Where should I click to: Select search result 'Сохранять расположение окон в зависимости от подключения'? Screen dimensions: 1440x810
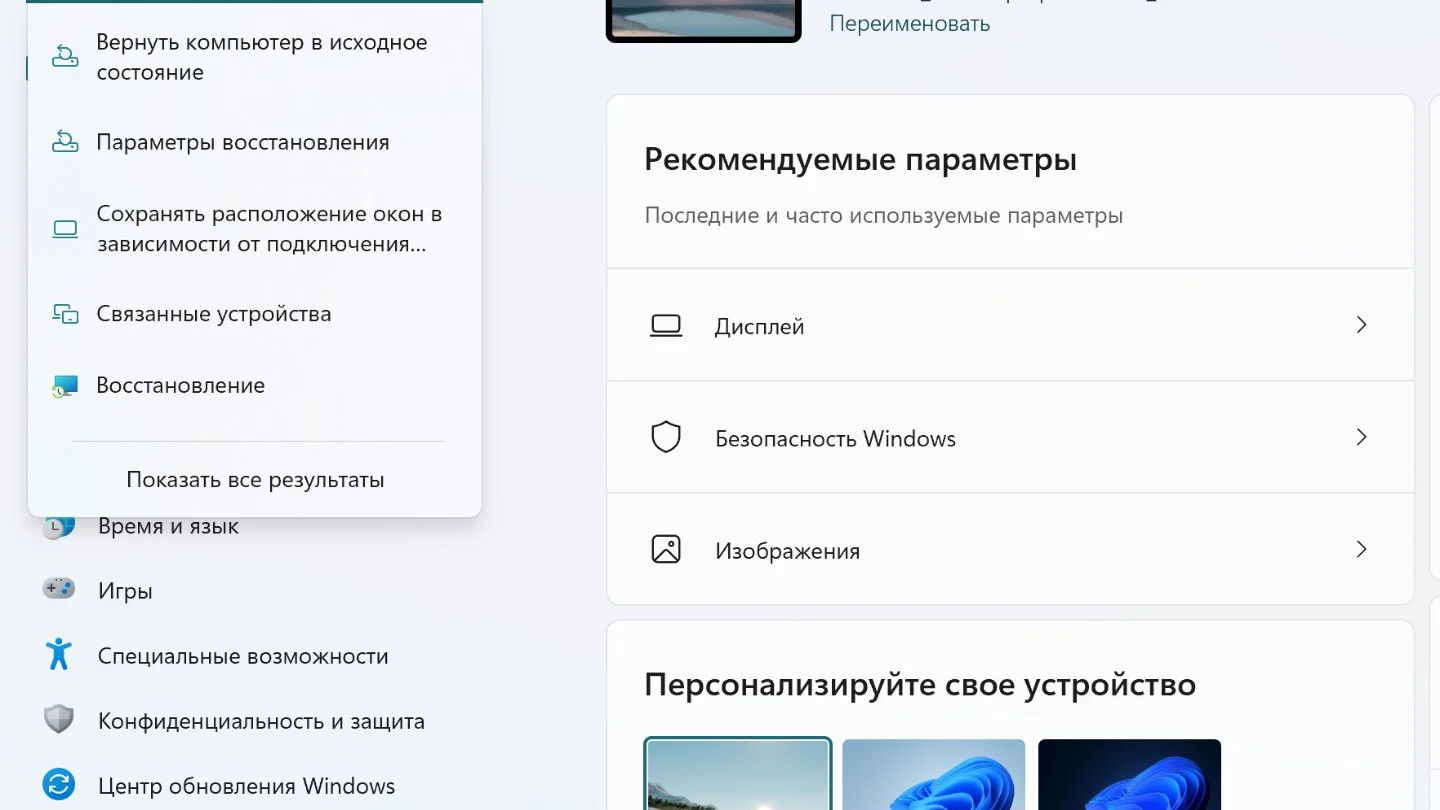[x=255, y=229]
